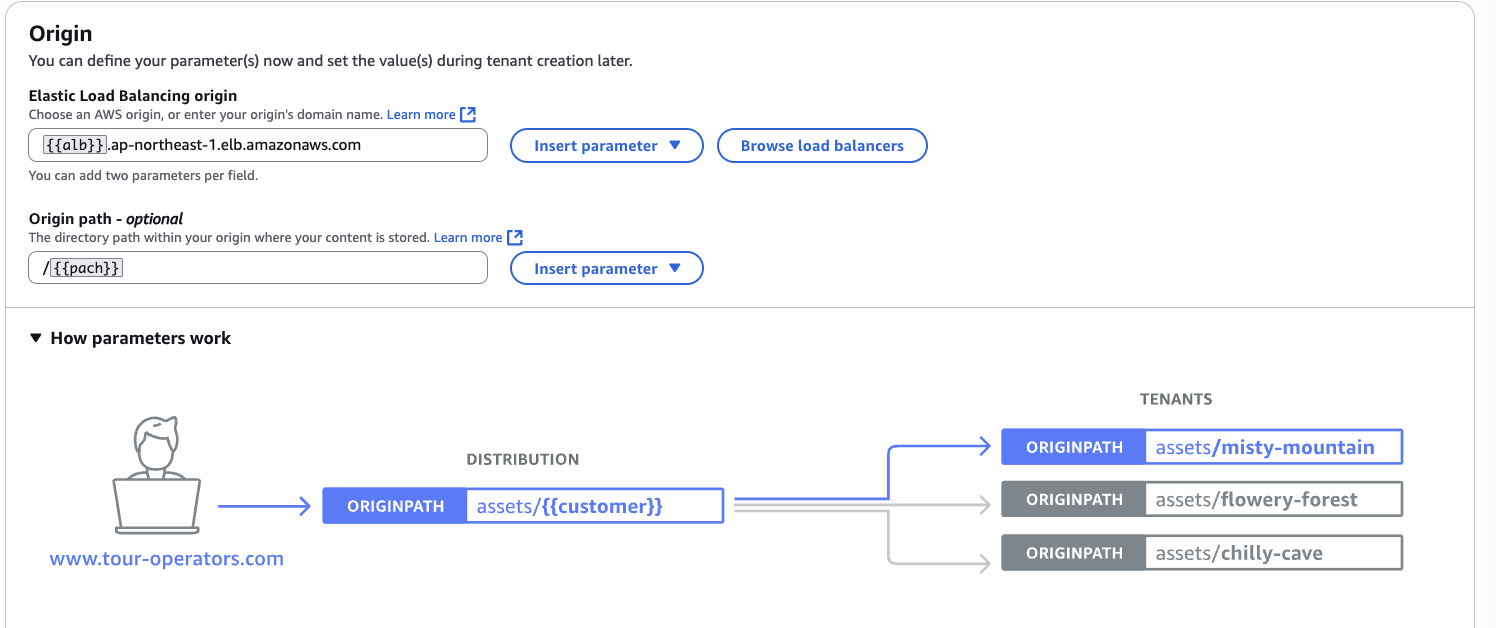Viewport: 1496px width, 628px height.
Task: Focus the Origin path input field
Action: click(x=300, y=268)
